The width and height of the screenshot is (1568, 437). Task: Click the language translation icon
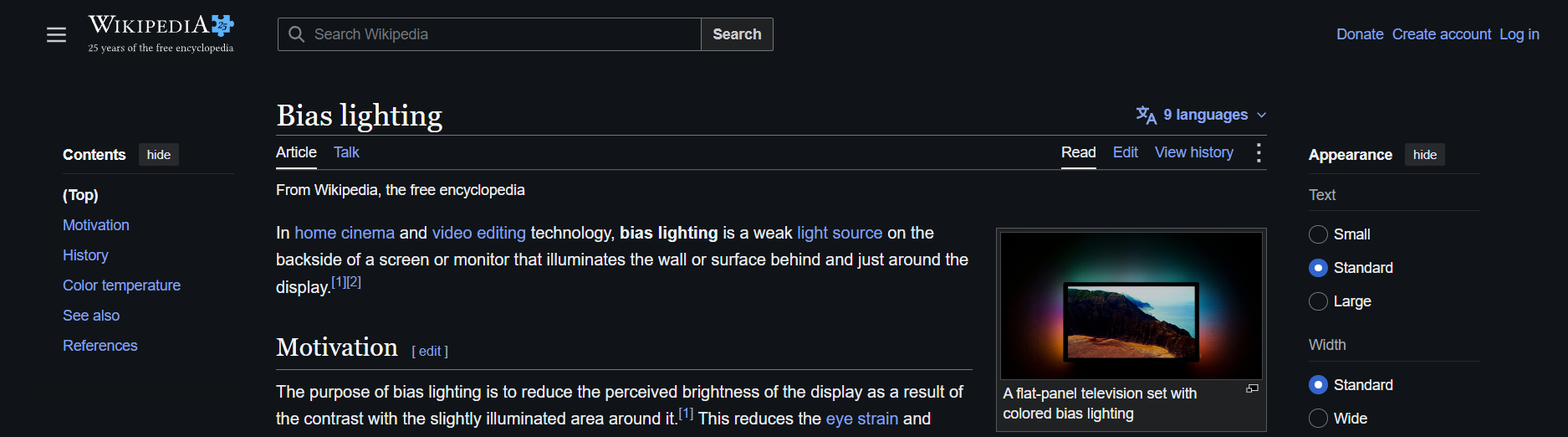pyautogui.click(x=1146, y=115)
